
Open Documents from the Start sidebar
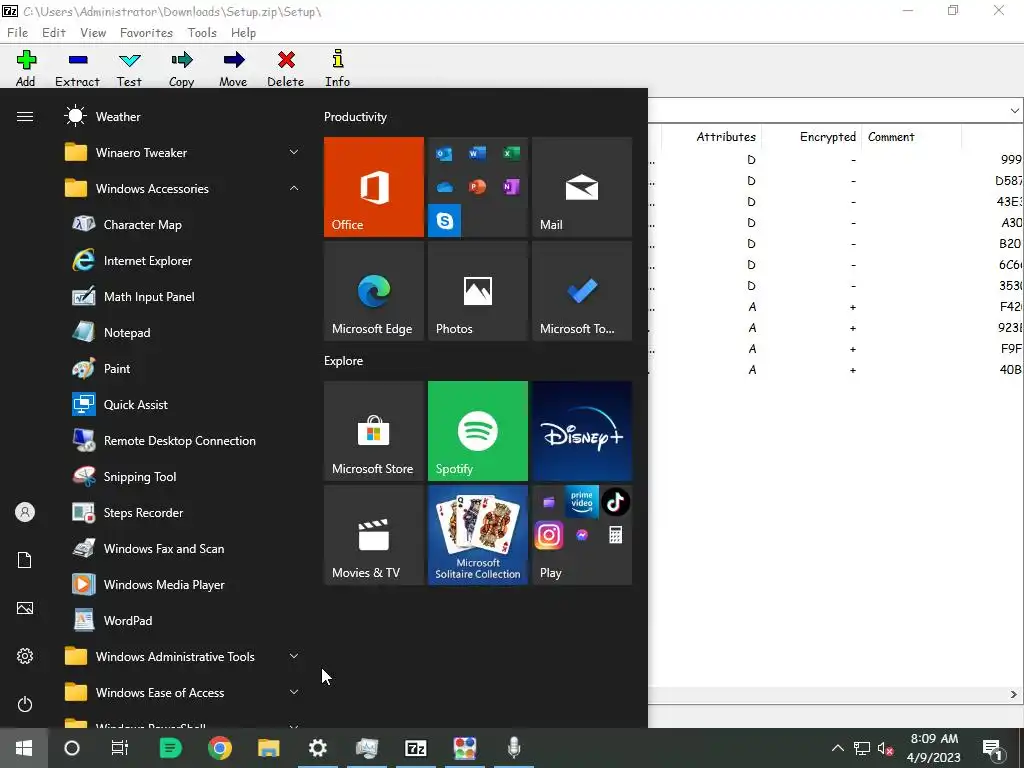click(25, 560)
